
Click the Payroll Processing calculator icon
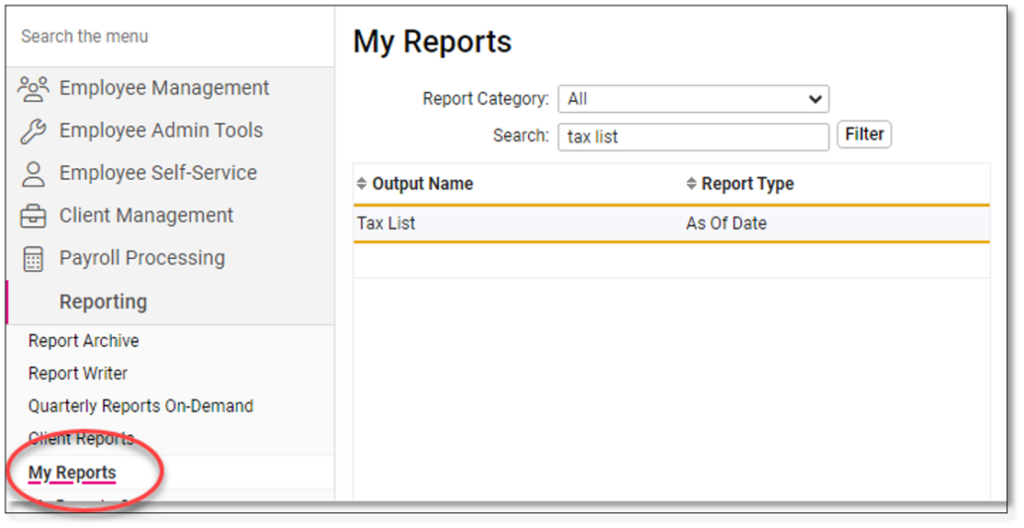(x=33, y=259)
